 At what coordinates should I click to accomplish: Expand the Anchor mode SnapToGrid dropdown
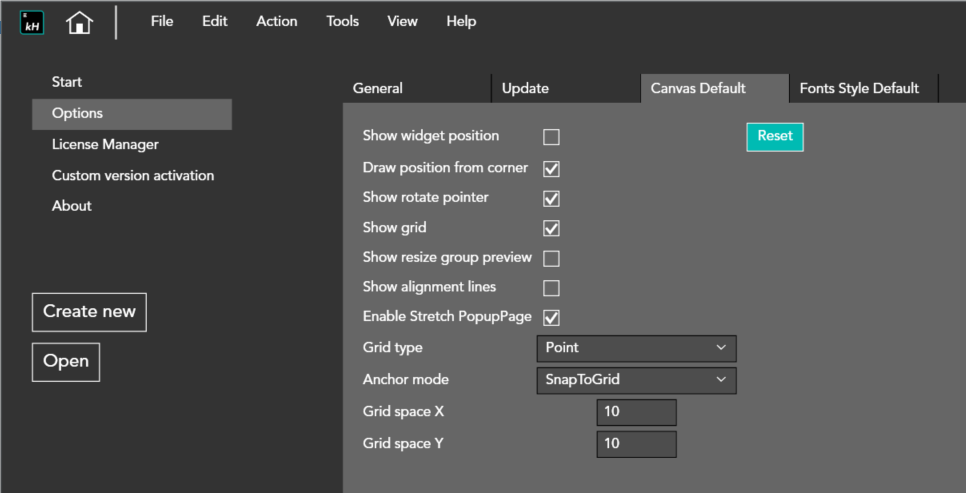(x=636, y=380)
